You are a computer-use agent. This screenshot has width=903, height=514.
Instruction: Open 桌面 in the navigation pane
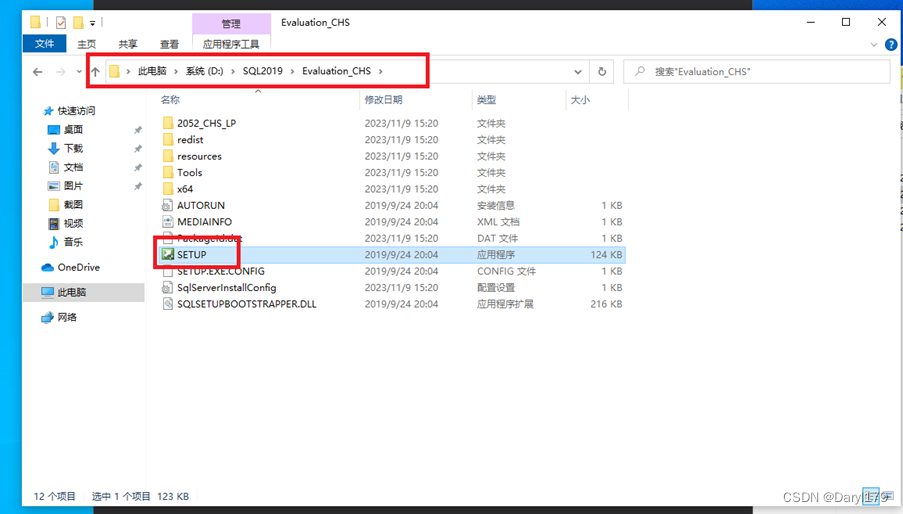pyautogui.click(x=73, y=130)
